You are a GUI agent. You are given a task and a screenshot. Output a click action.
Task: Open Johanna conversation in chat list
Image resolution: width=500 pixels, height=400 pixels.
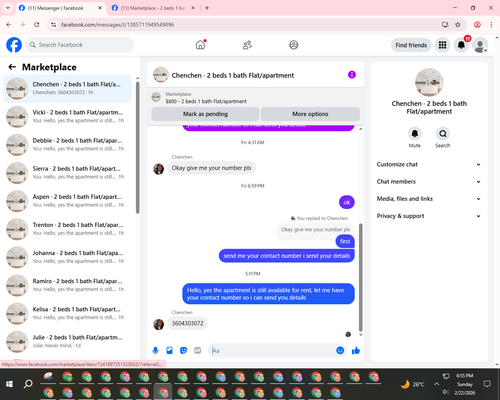point(67,257)
